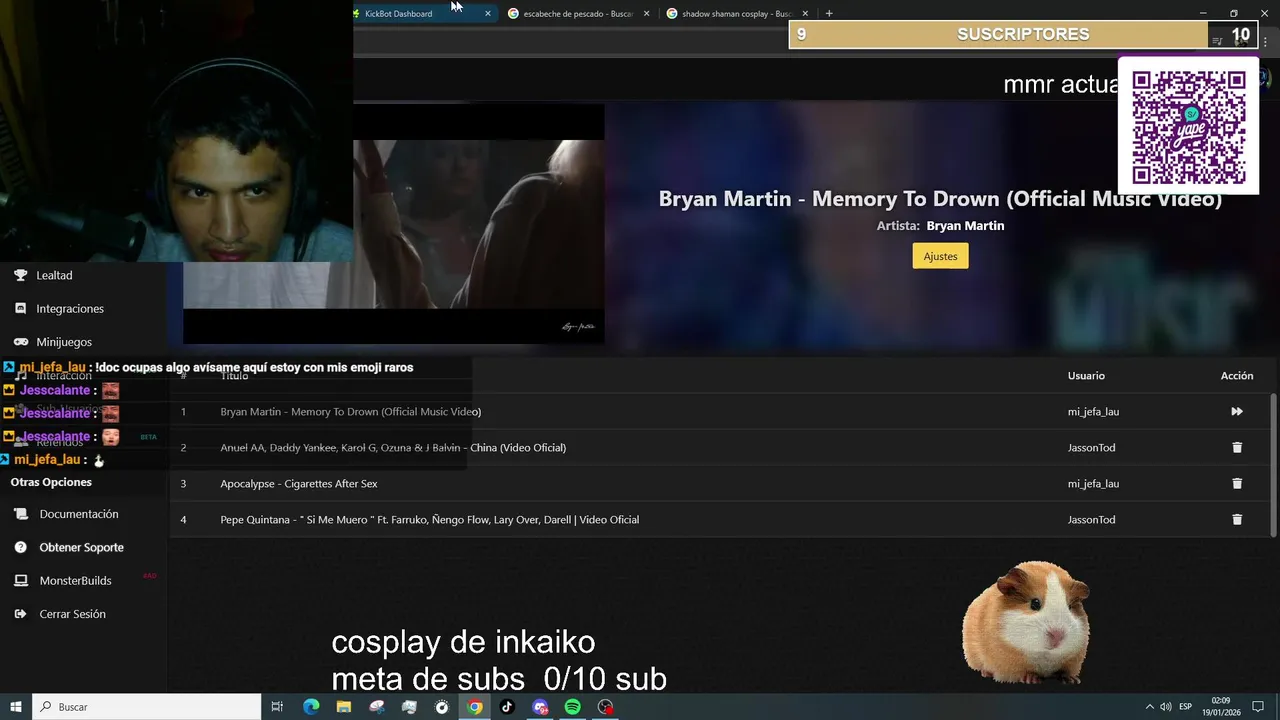
Task: Open the volume icon in system tray
Action: pyautogui.click(x=1166, y=707)
